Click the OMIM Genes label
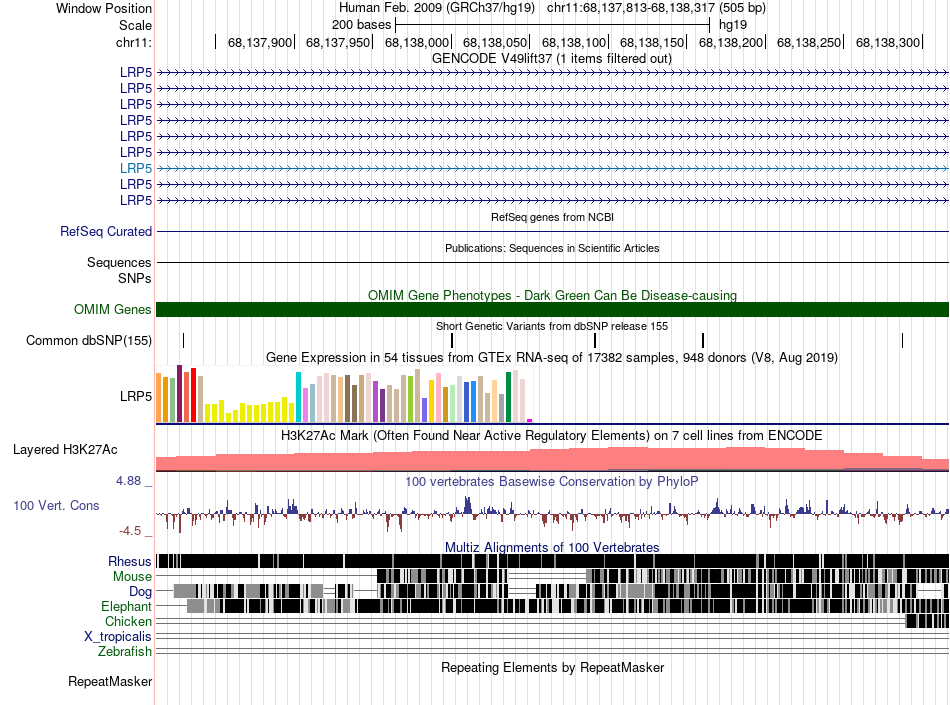The image size is (950, 705). (x=112, y=309)
